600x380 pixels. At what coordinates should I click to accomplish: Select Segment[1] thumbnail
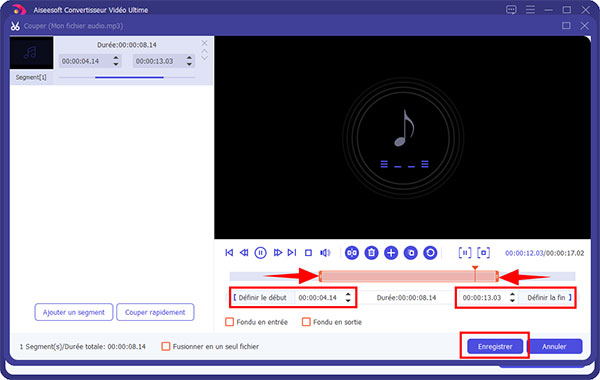31,53
